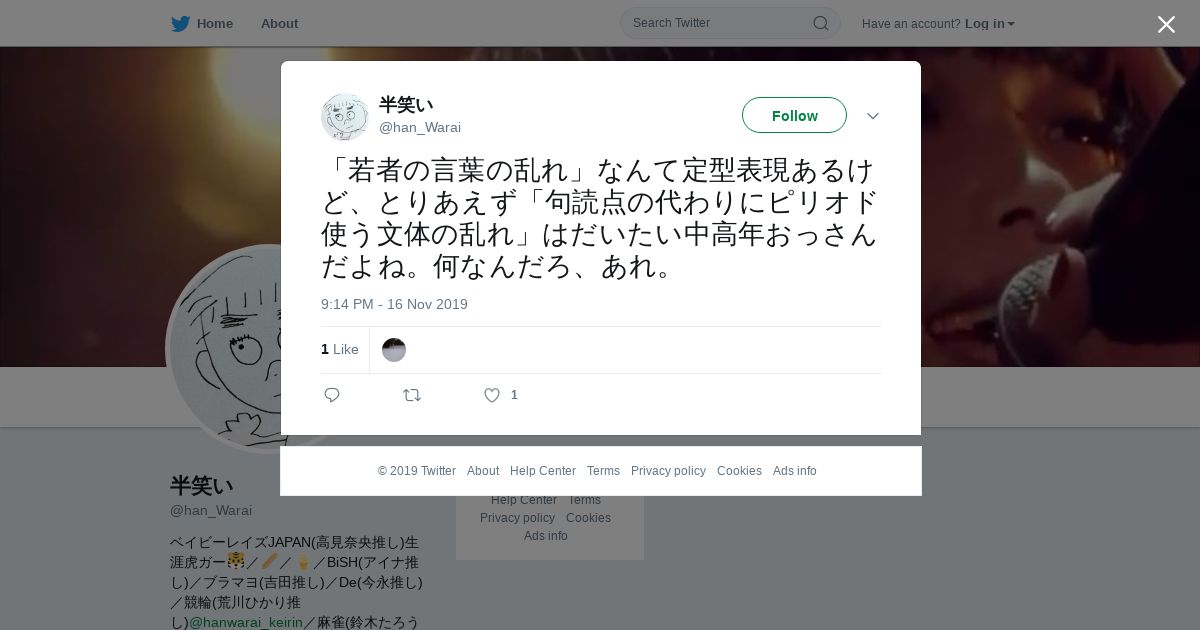
Task: Open Privacy policy in the overlay footer
Action: [668, 471]
